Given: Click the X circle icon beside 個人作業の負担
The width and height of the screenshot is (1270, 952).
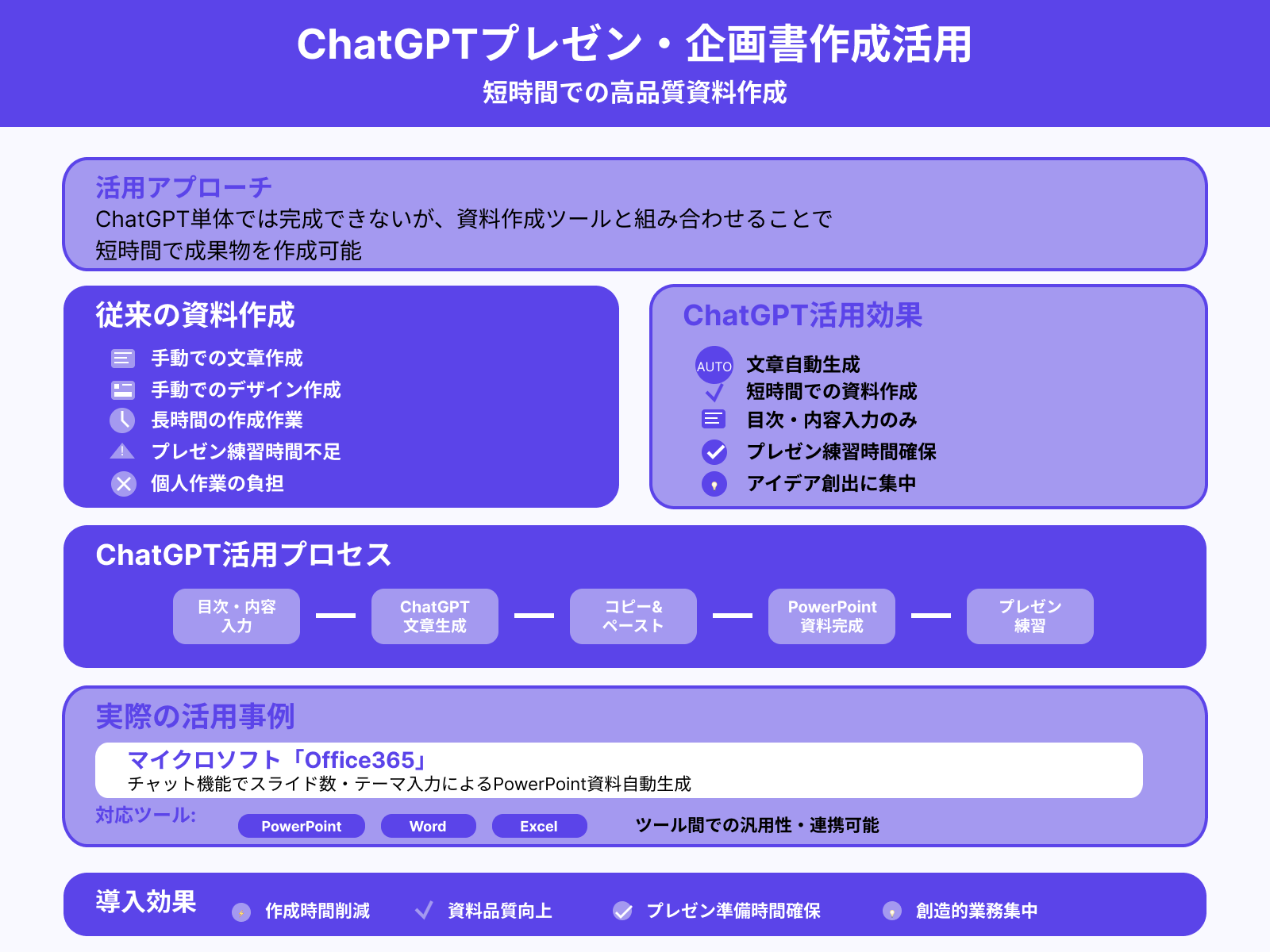Looking at the screenshot, I should click(123, 483).
